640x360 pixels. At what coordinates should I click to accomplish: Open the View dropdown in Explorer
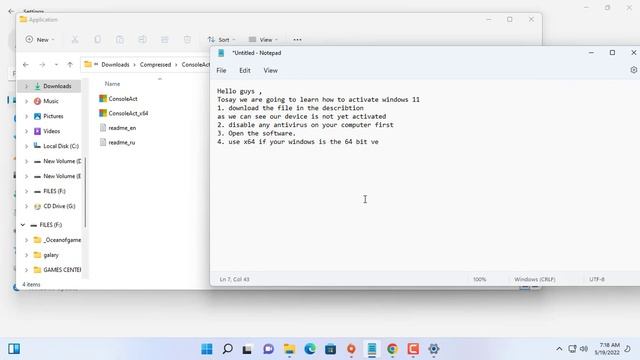[263, 40]
